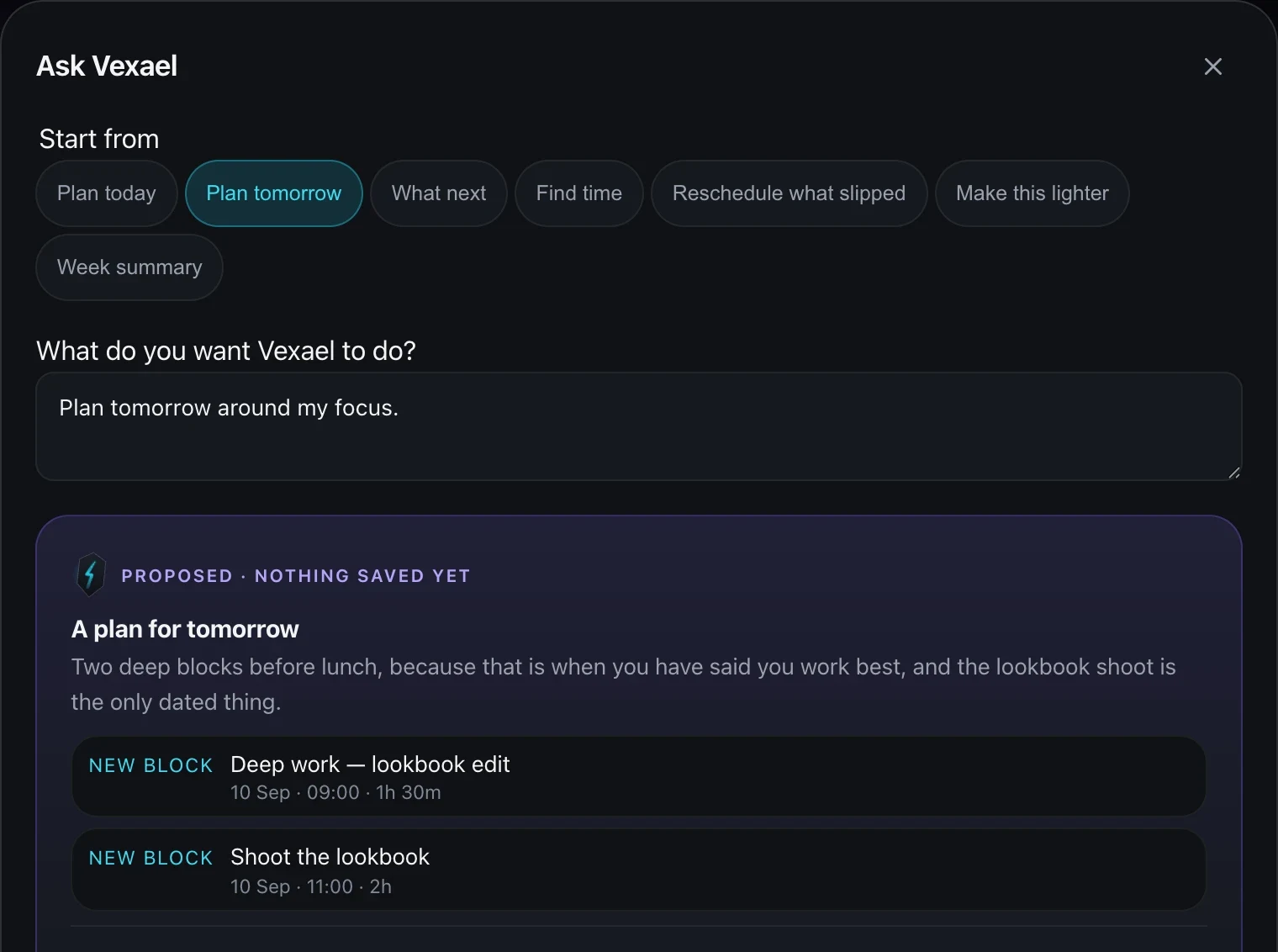Screen dimensions: 1278x952
Task: Choose the Plan tomorrow chip
Action: pyautogui.click(x=274, y=193)
